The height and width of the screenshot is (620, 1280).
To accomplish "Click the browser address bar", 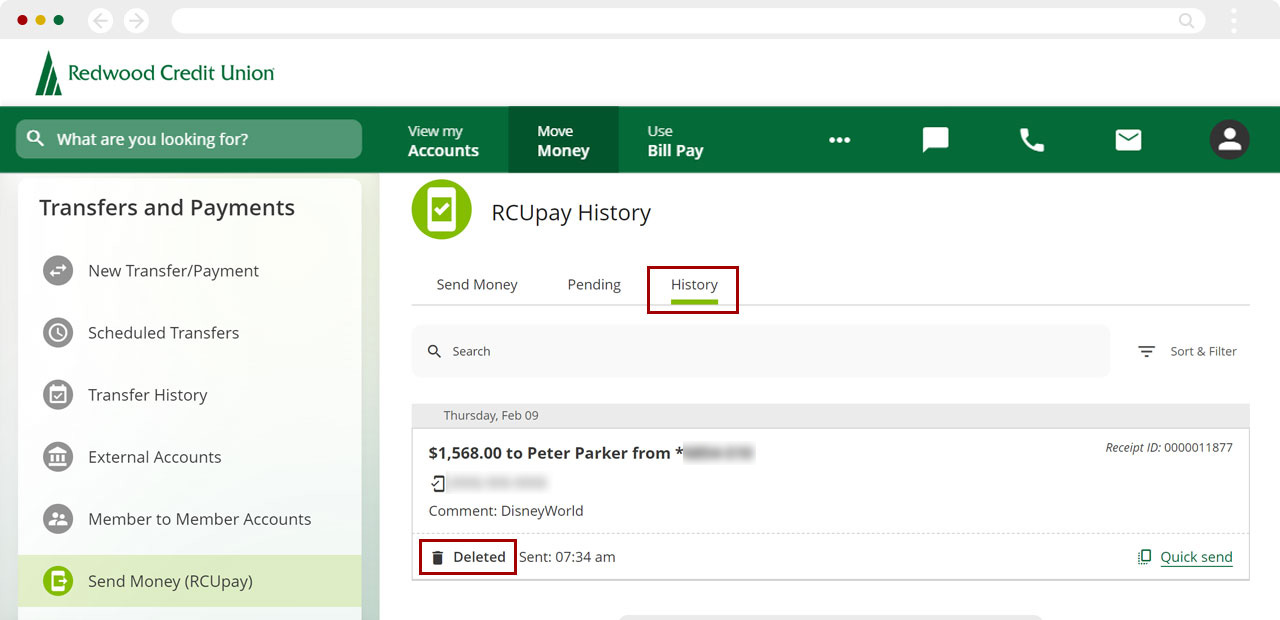I will tap(688, 20).
